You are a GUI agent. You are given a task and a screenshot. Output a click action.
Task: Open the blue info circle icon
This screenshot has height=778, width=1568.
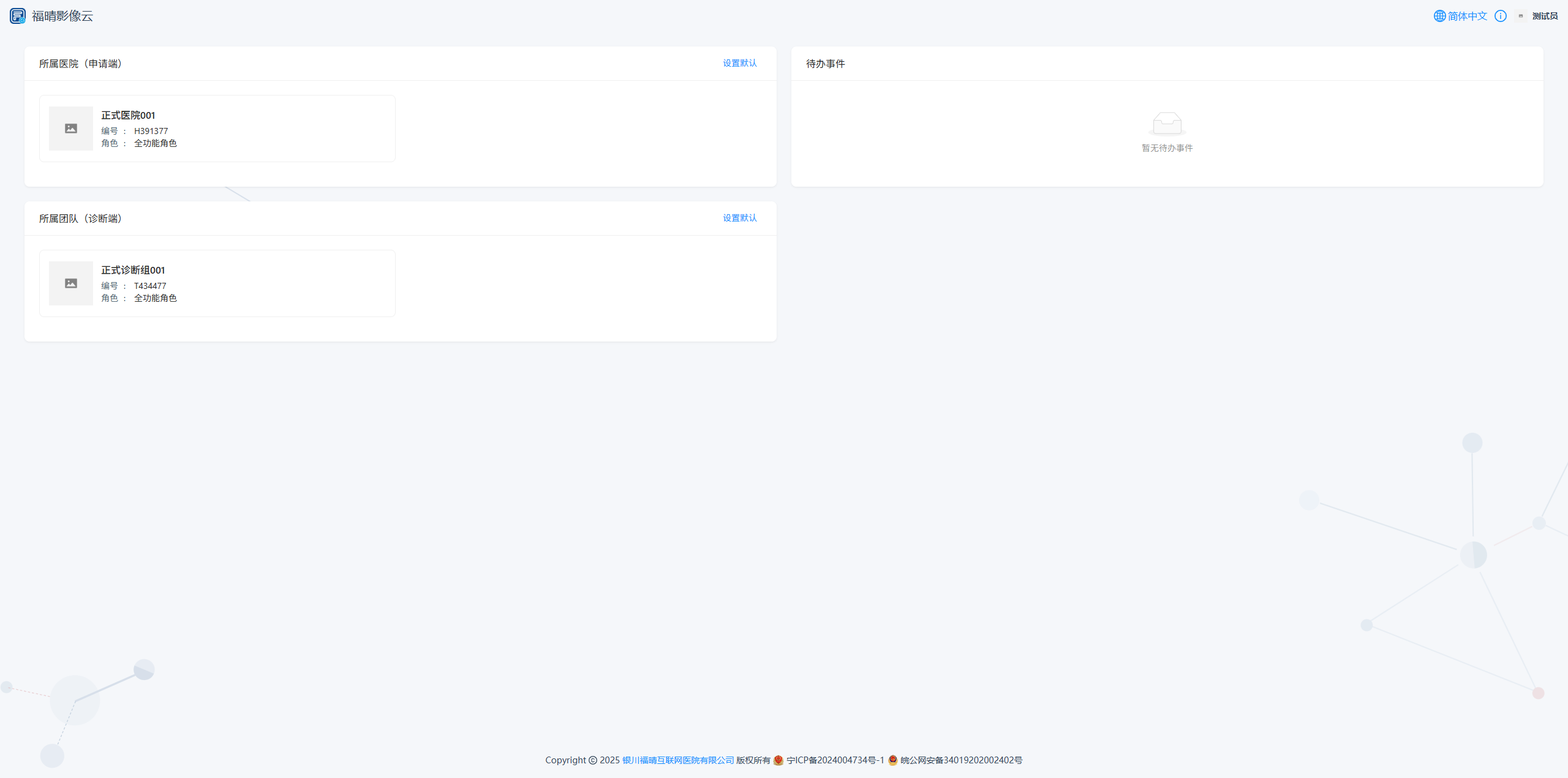[x=1500, y=16]
